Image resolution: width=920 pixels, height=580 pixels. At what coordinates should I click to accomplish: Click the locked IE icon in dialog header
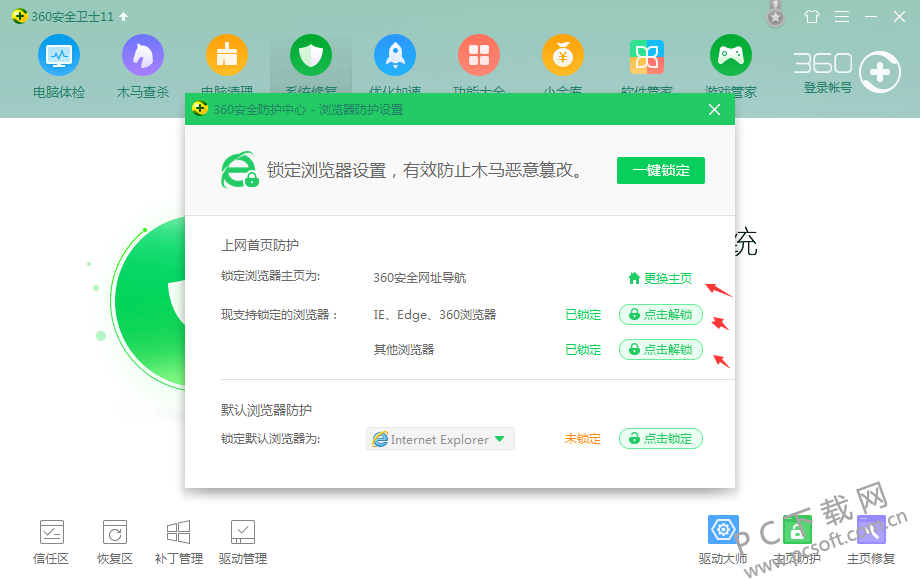tap(239, 170)
